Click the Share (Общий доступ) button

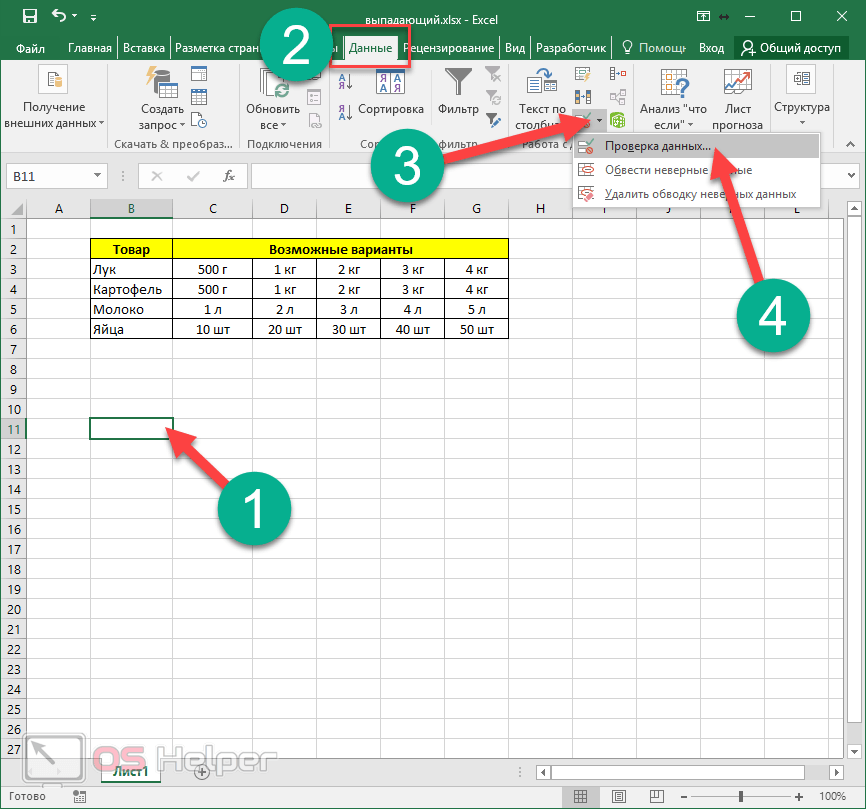[789, 48]
